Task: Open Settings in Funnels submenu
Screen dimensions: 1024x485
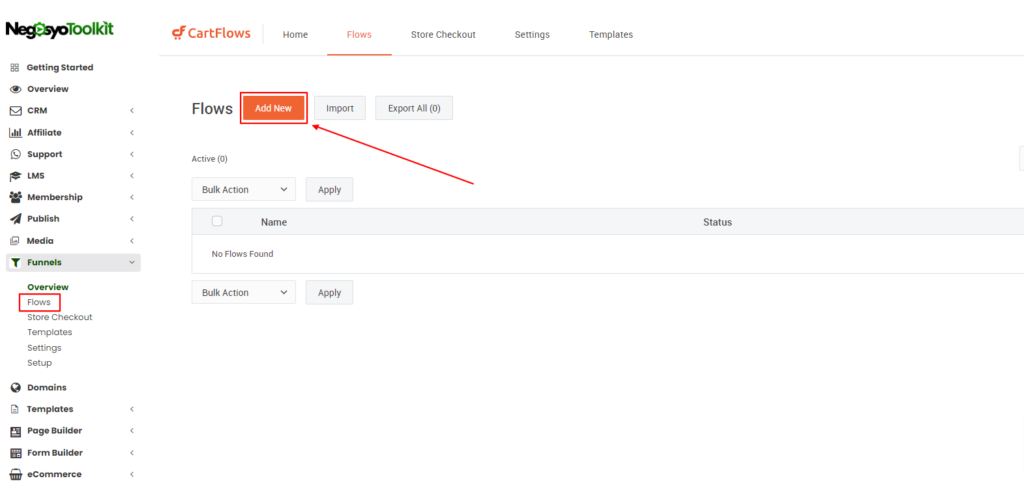Action: coord(44,348)
